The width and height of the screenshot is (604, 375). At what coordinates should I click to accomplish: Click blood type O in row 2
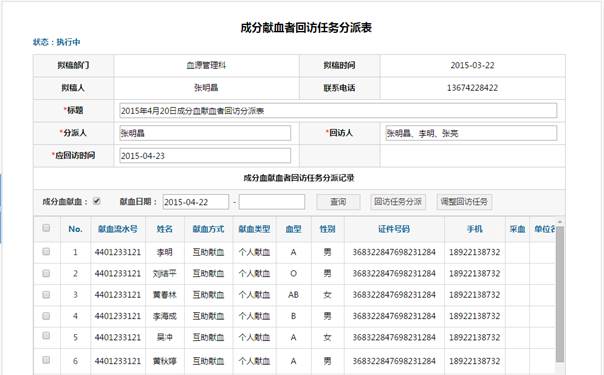[293, 274]
